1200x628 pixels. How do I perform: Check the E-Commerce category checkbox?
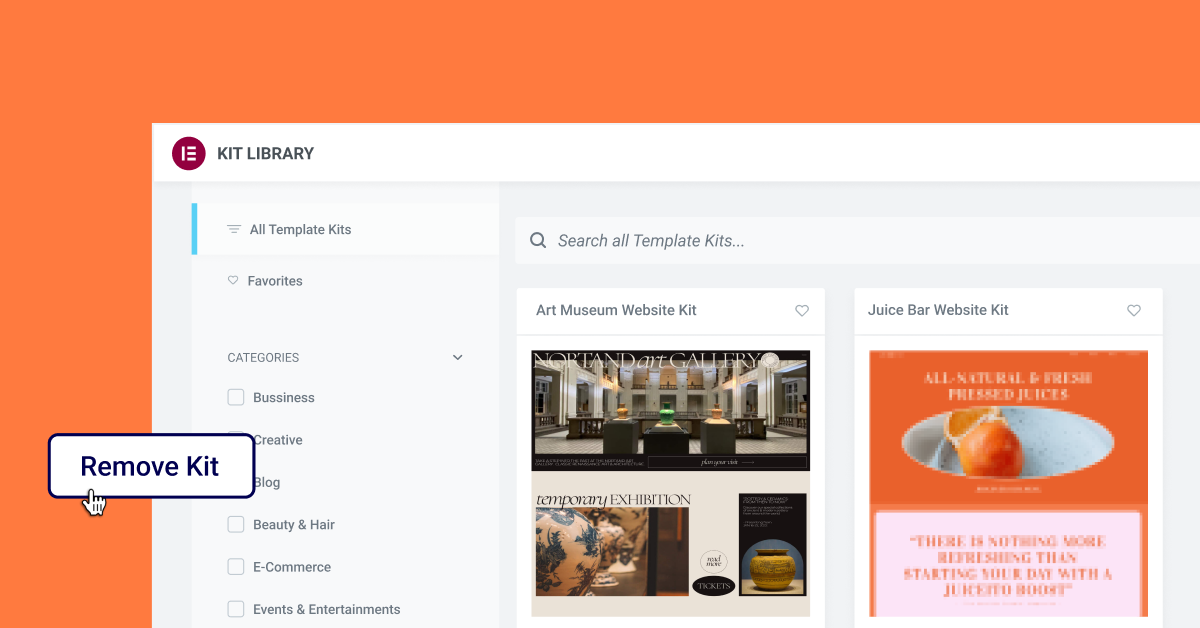coord(236,567)
